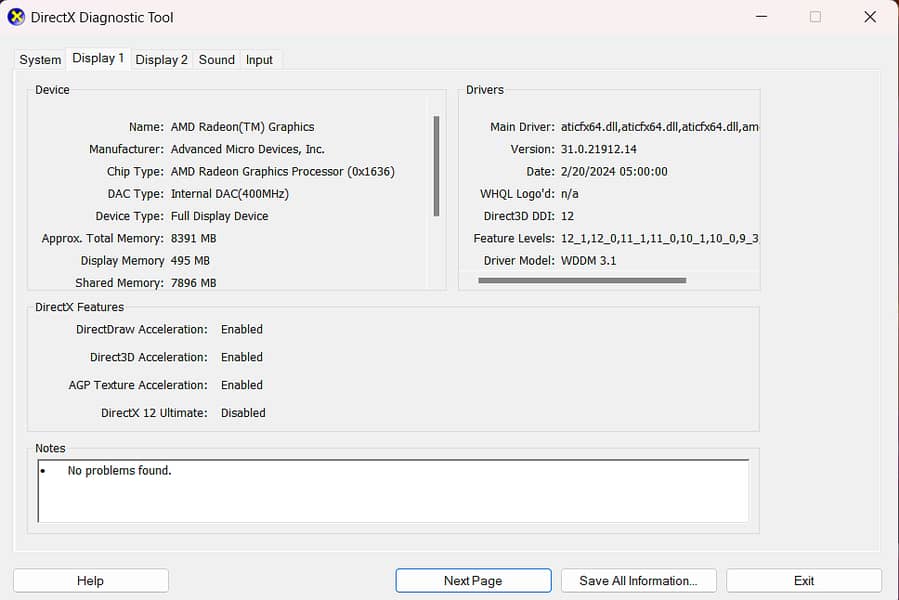This screenshot has height=600, width=899.
Task: Open the Input tab
Action: pyautogui.click(x=259, y=60)
